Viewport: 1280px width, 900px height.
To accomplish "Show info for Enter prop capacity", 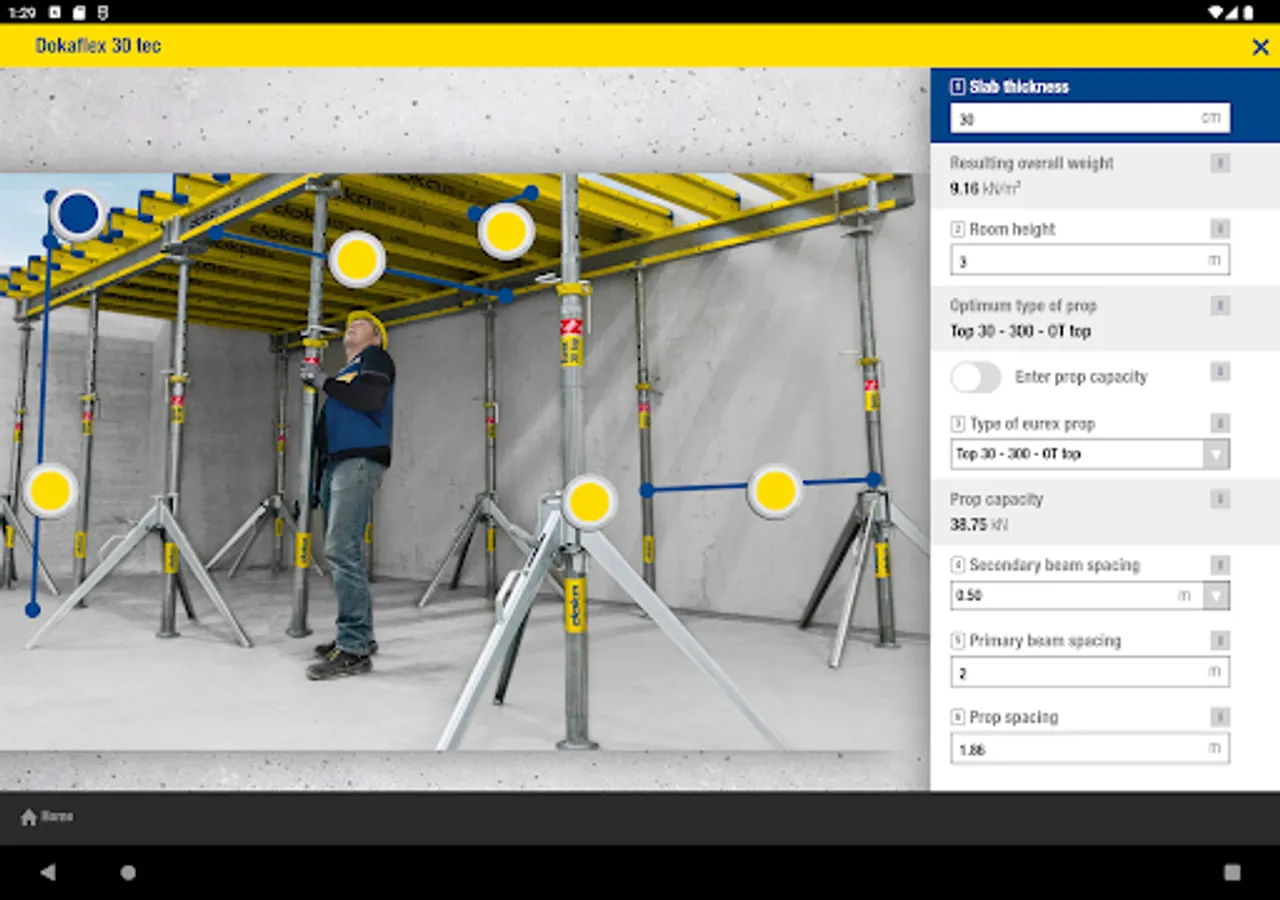I will tap(1220, 372).
